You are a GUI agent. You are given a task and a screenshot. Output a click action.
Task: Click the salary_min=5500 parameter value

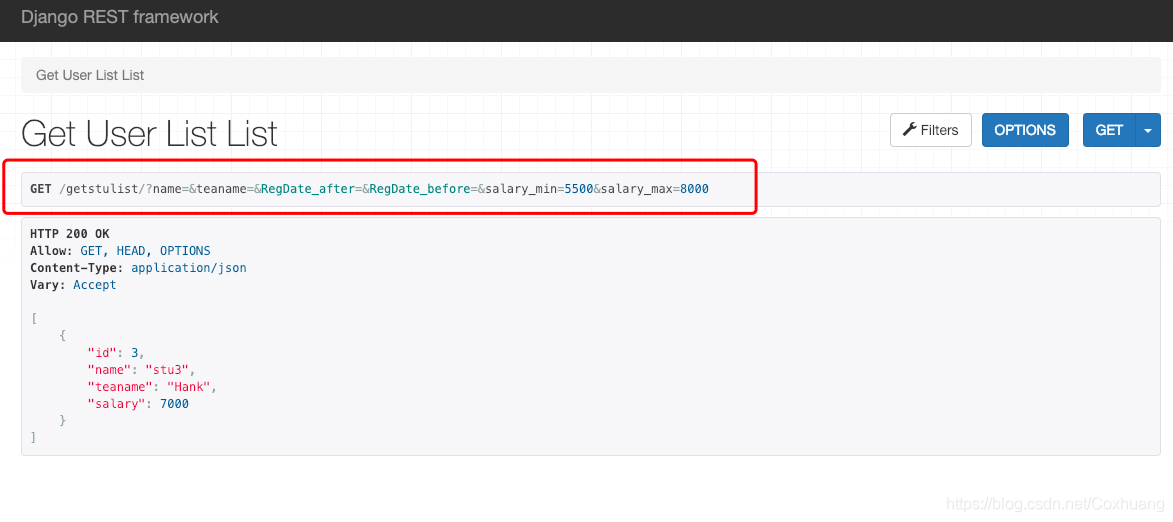[578, 189]
